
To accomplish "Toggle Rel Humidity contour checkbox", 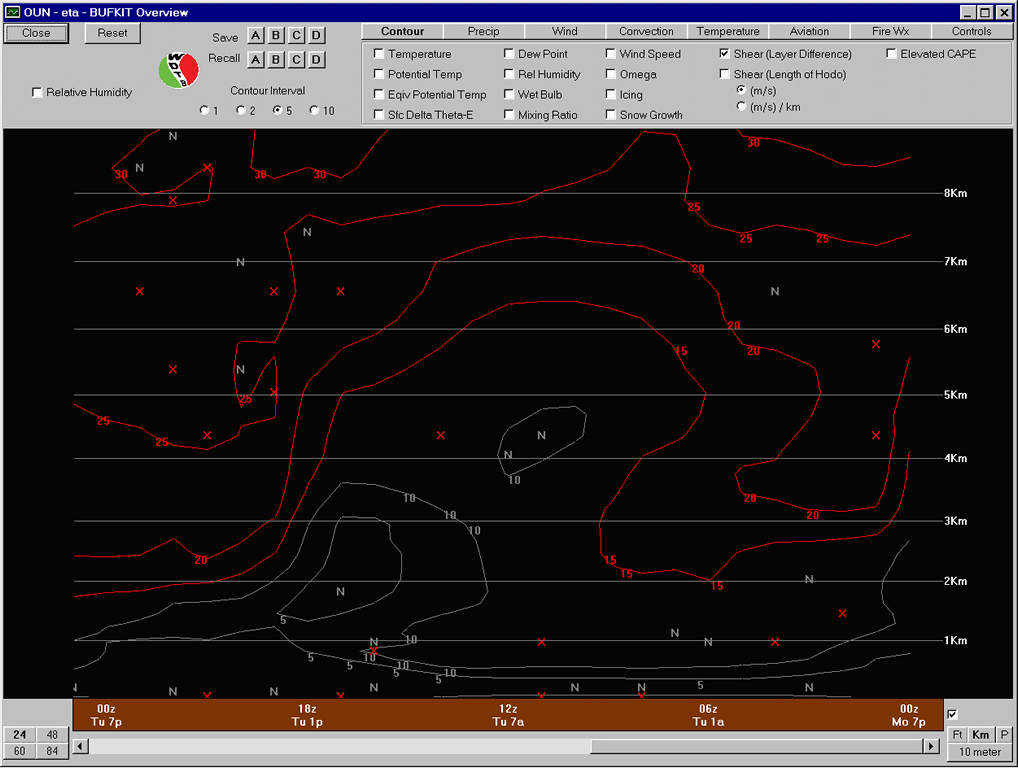I will pos(509,74).
